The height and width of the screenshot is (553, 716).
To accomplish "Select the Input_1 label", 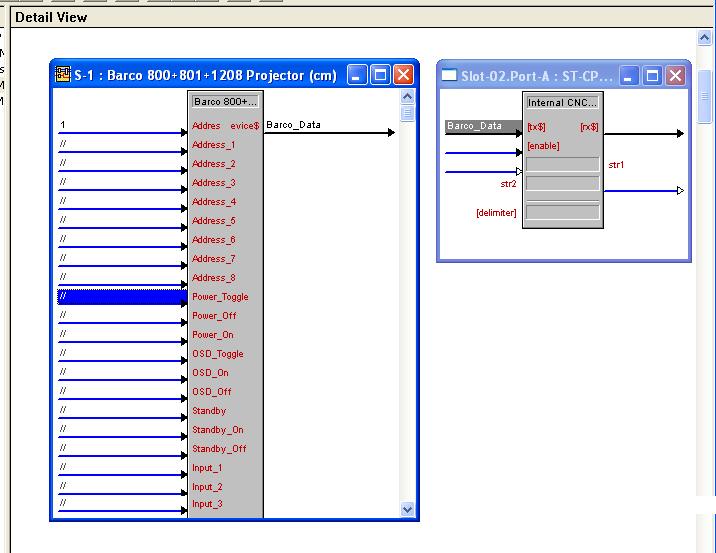I will coord(207,468).
